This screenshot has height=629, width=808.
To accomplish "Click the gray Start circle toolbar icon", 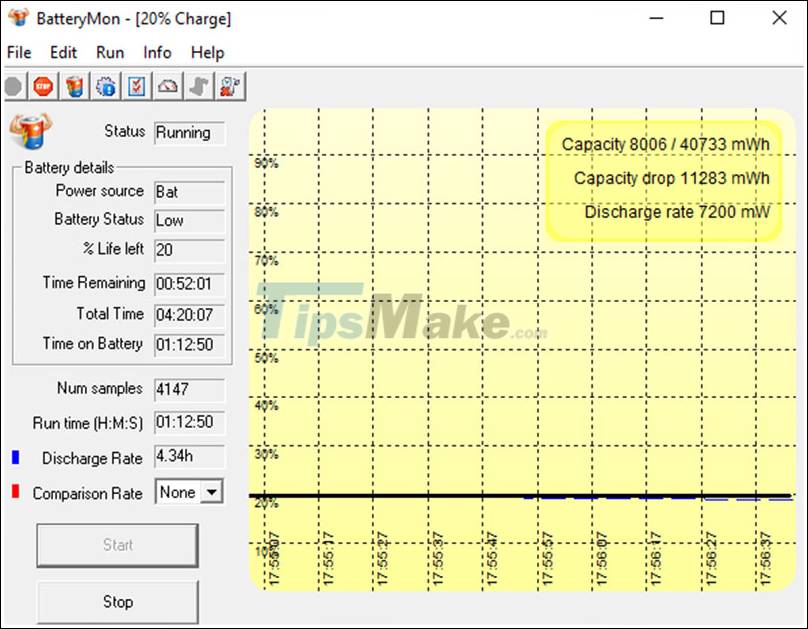I will 12,87.
